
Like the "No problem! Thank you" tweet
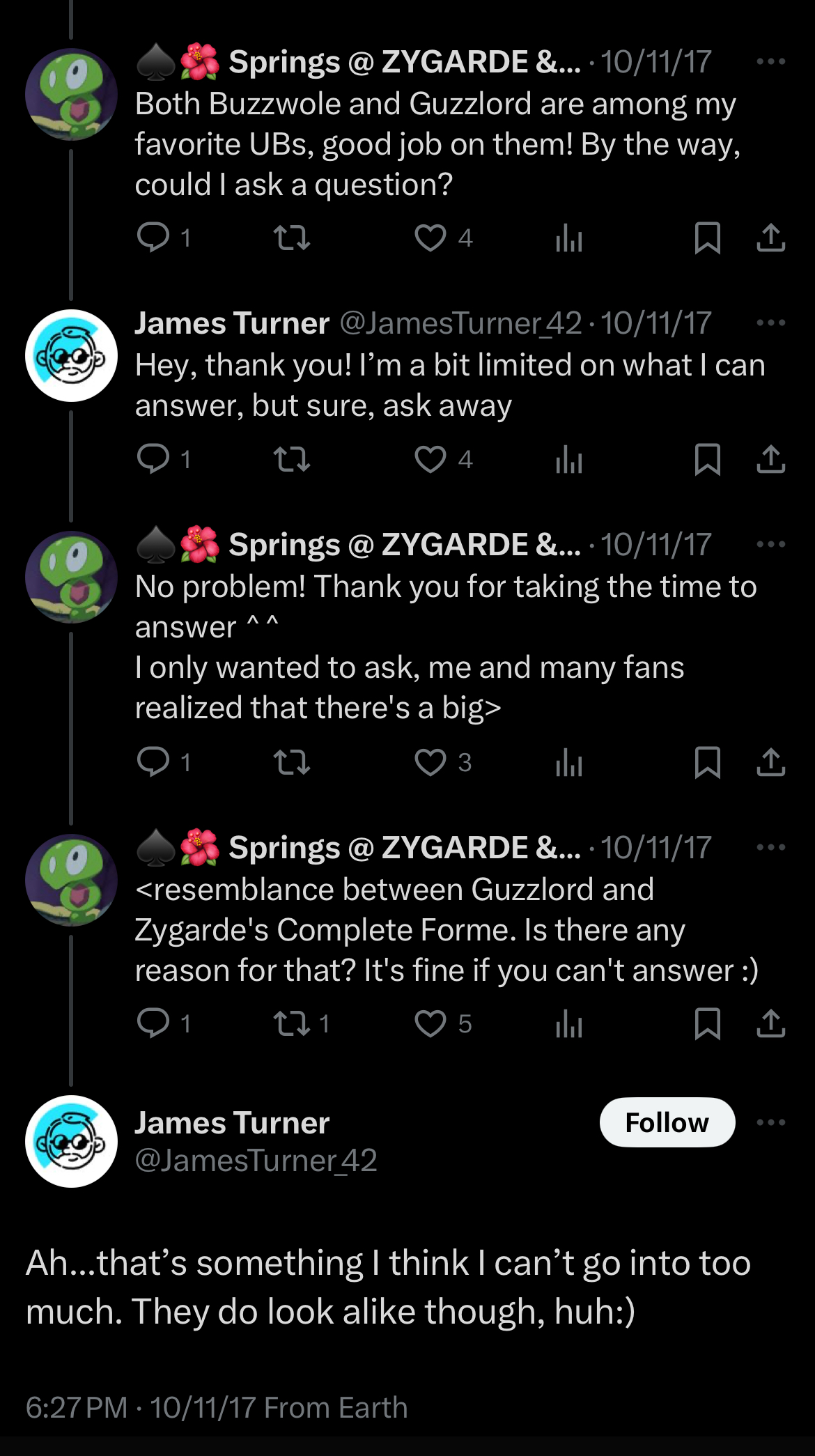[x=430, y=762]
